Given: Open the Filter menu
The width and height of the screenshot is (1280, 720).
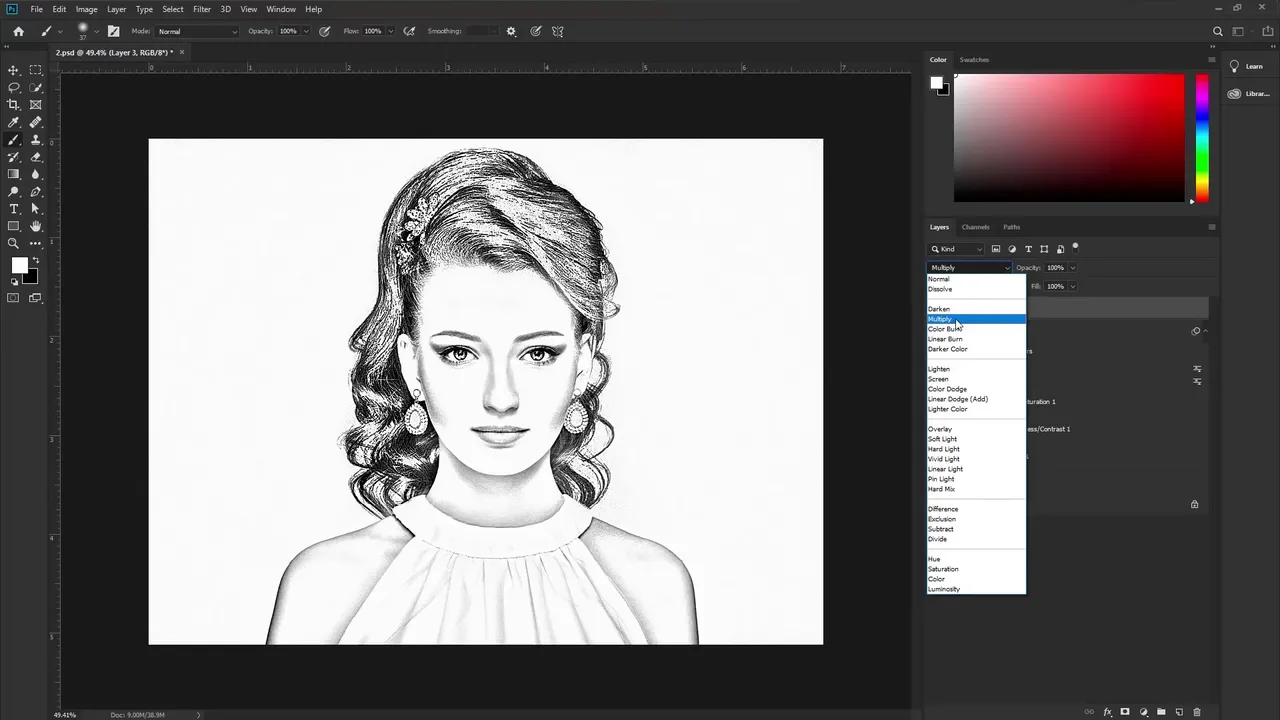Looking at the screenshot, I should (202, 9).
